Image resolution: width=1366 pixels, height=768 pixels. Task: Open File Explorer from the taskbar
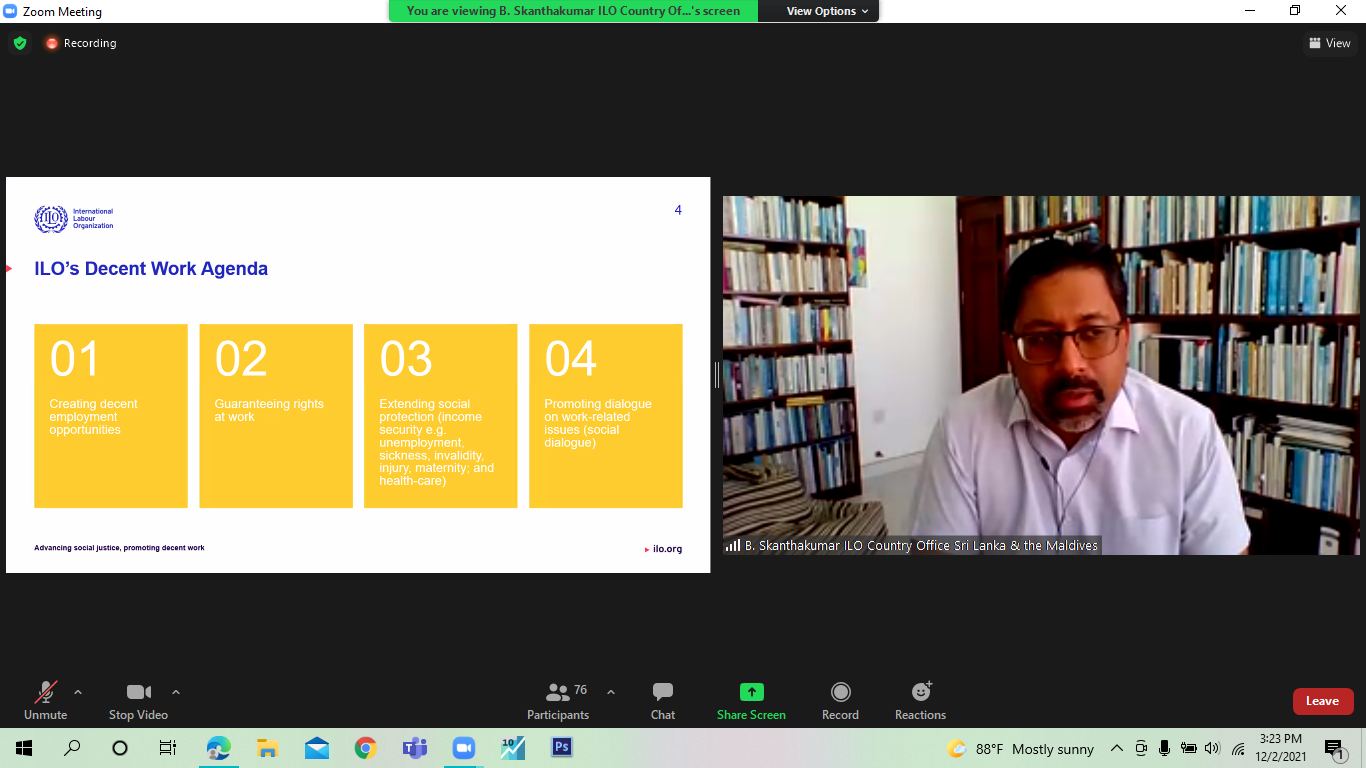267,748
